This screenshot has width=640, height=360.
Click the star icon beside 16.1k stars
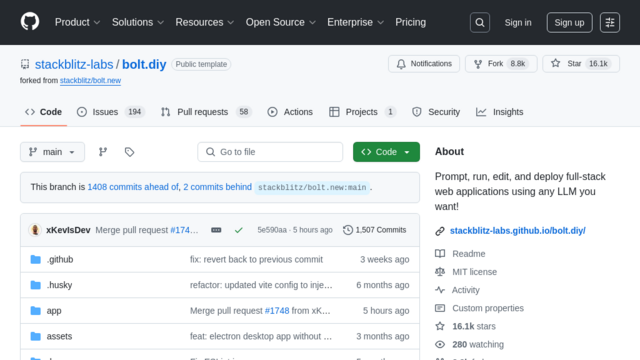point(440,326)
